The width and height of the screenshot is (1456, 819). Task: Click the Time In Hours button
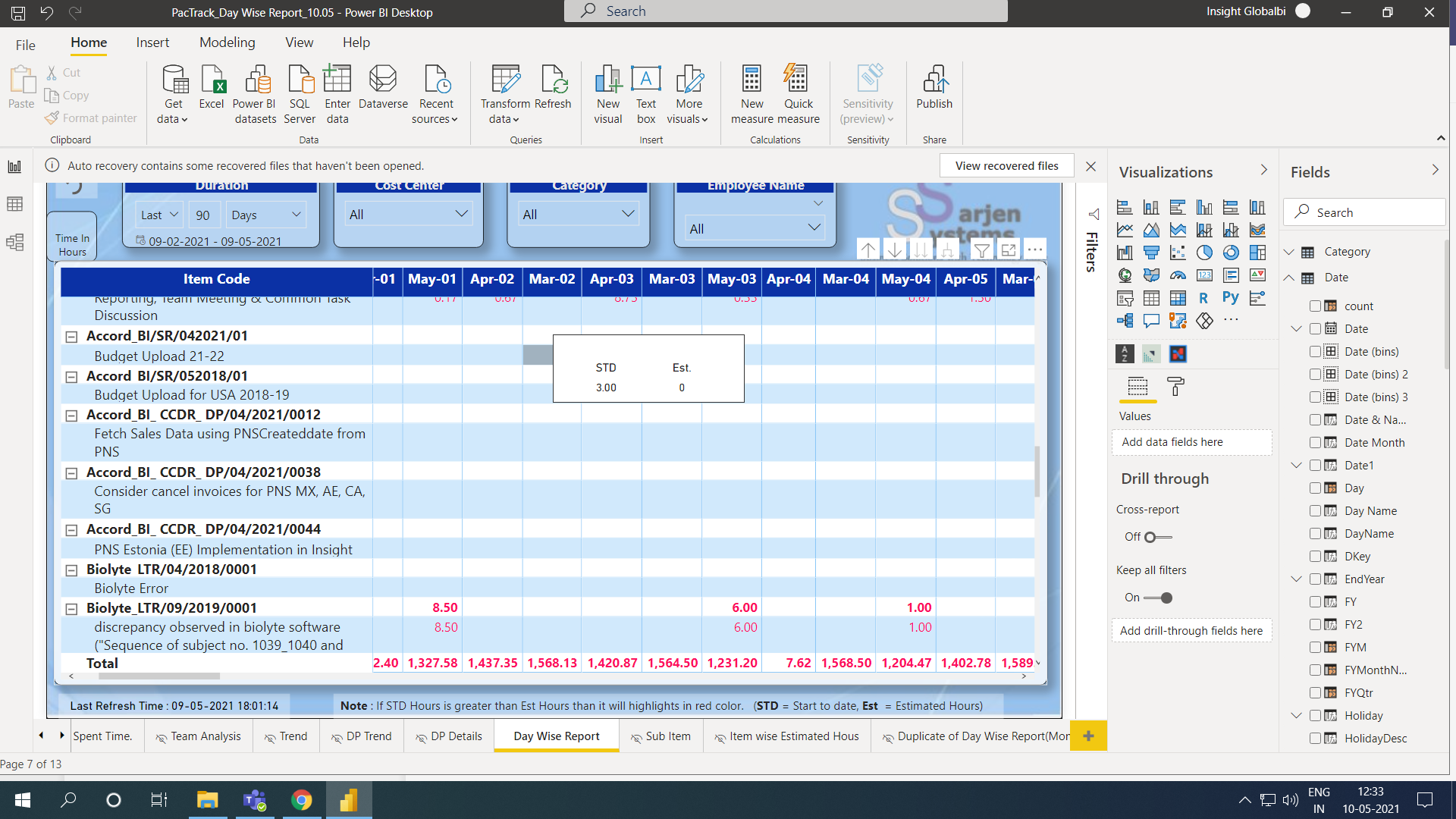pyautogui.click(x=72, y=238)
